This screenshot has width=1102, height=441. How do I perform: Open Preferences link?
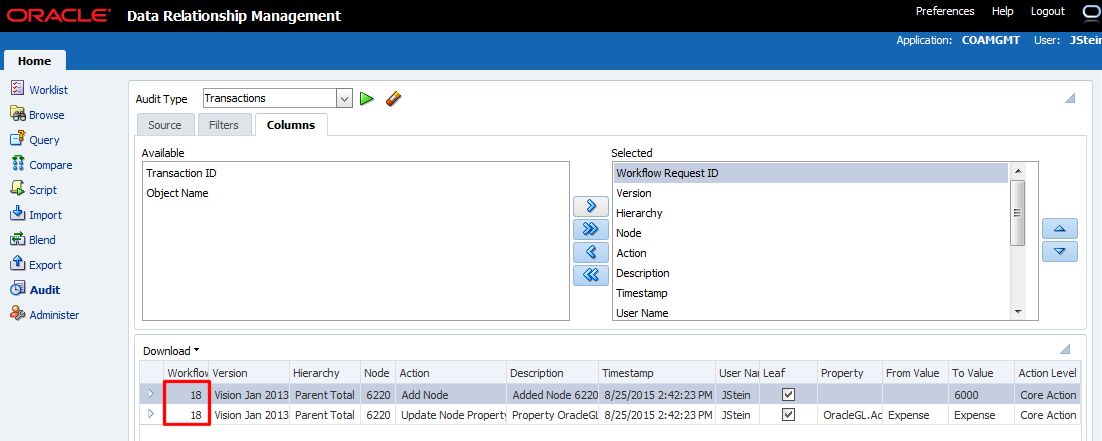945,11
